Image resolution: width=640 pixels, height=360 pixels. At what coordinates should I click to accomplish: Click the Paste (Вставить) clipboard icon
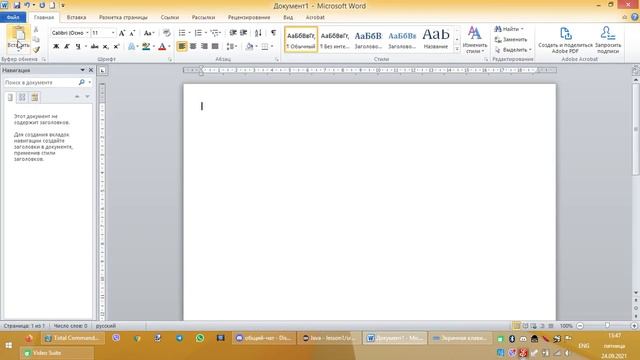(x=18, y=34)
